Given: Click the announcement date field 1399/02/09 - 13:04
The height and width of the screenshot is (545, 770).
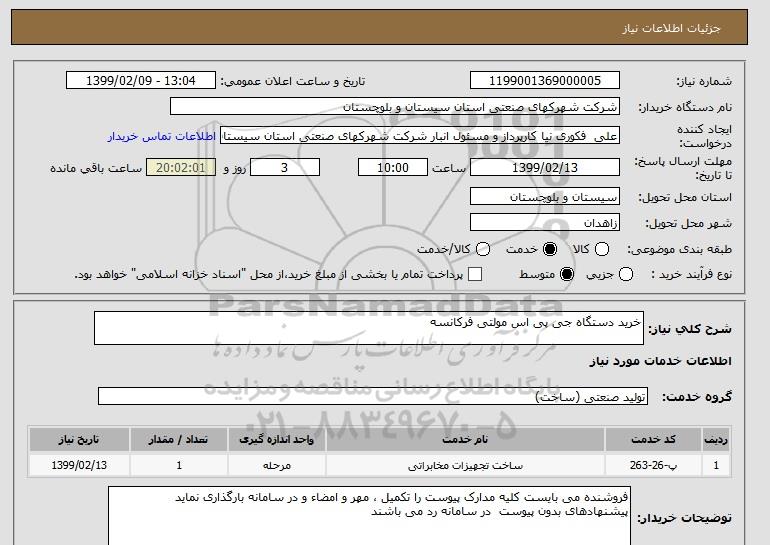Looking at the screenshot, I should (x=141, y=81).
